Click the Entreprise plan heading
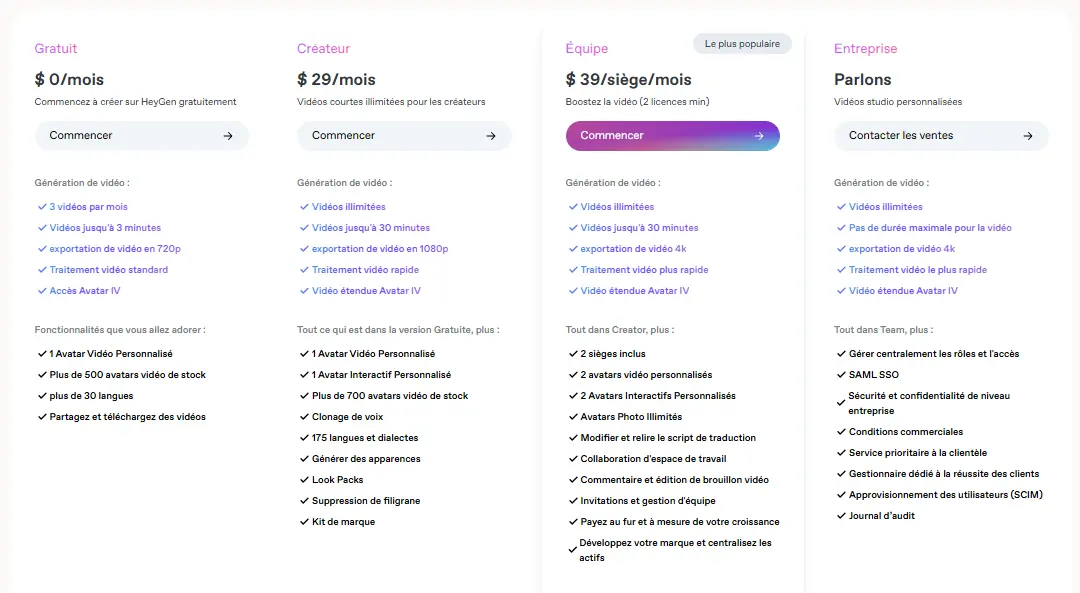Image resolution: width=1080 pixels, height=593 pixels. click(865, 49)
